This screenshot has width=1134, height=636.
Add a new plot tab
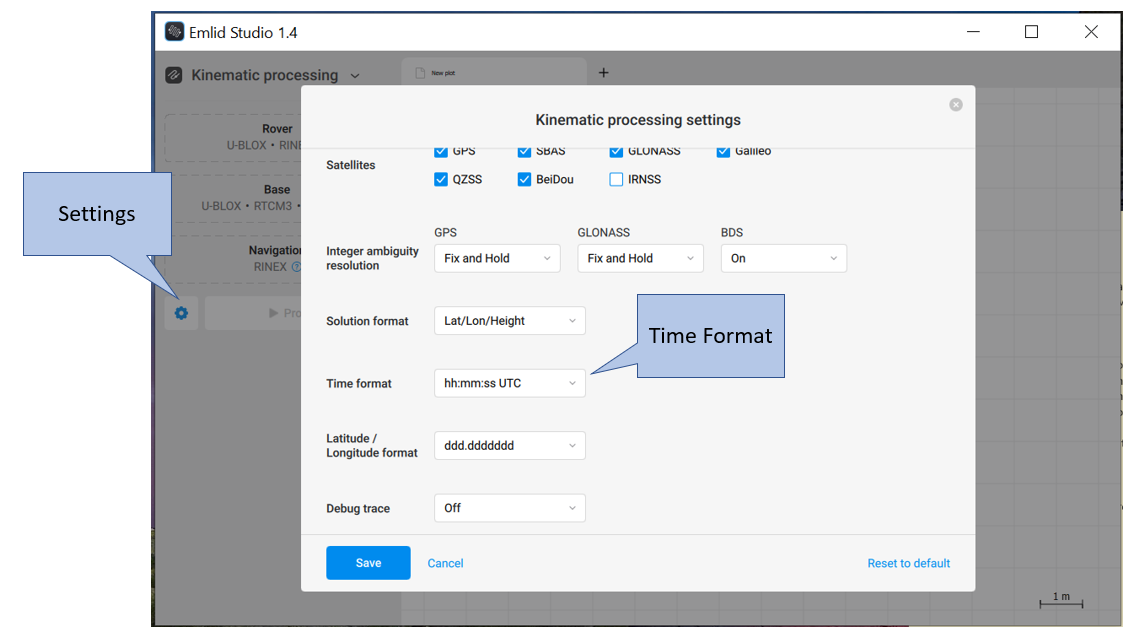tap(603, 72)
